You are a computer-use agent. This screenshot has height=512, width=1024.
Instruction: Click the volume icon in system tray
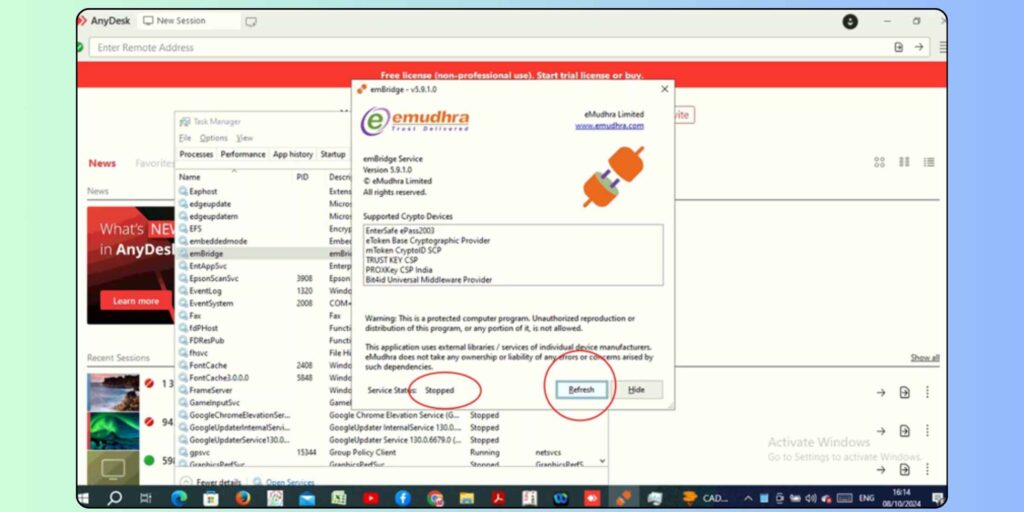point(810,498)
